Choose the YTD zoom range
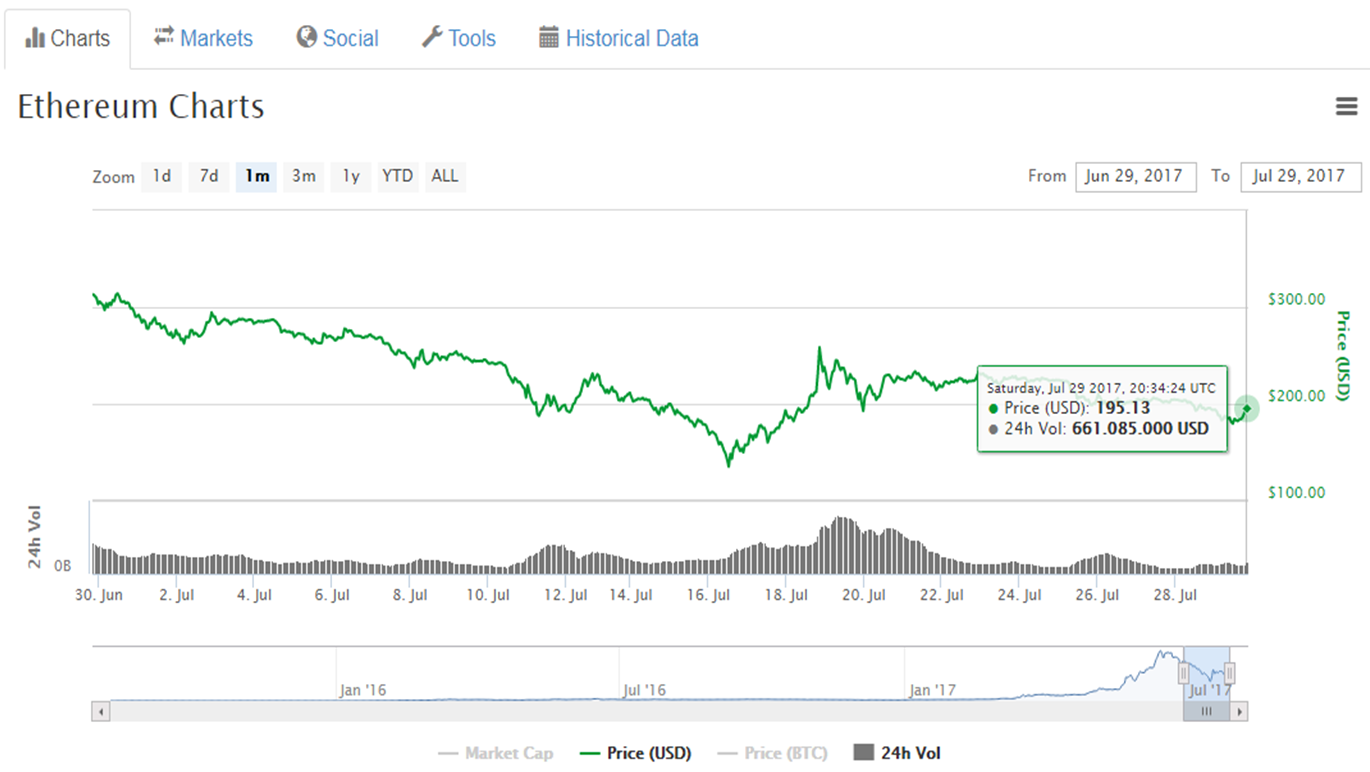Image resolution: width=1370 pixels, height=772 pixels. [x=397, y=176]
